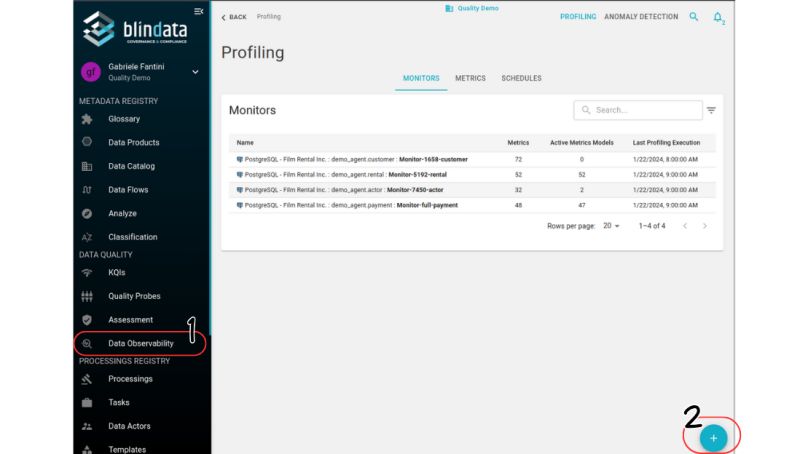Click the Last Profiling Execution column header

click(x=666, y=143)
